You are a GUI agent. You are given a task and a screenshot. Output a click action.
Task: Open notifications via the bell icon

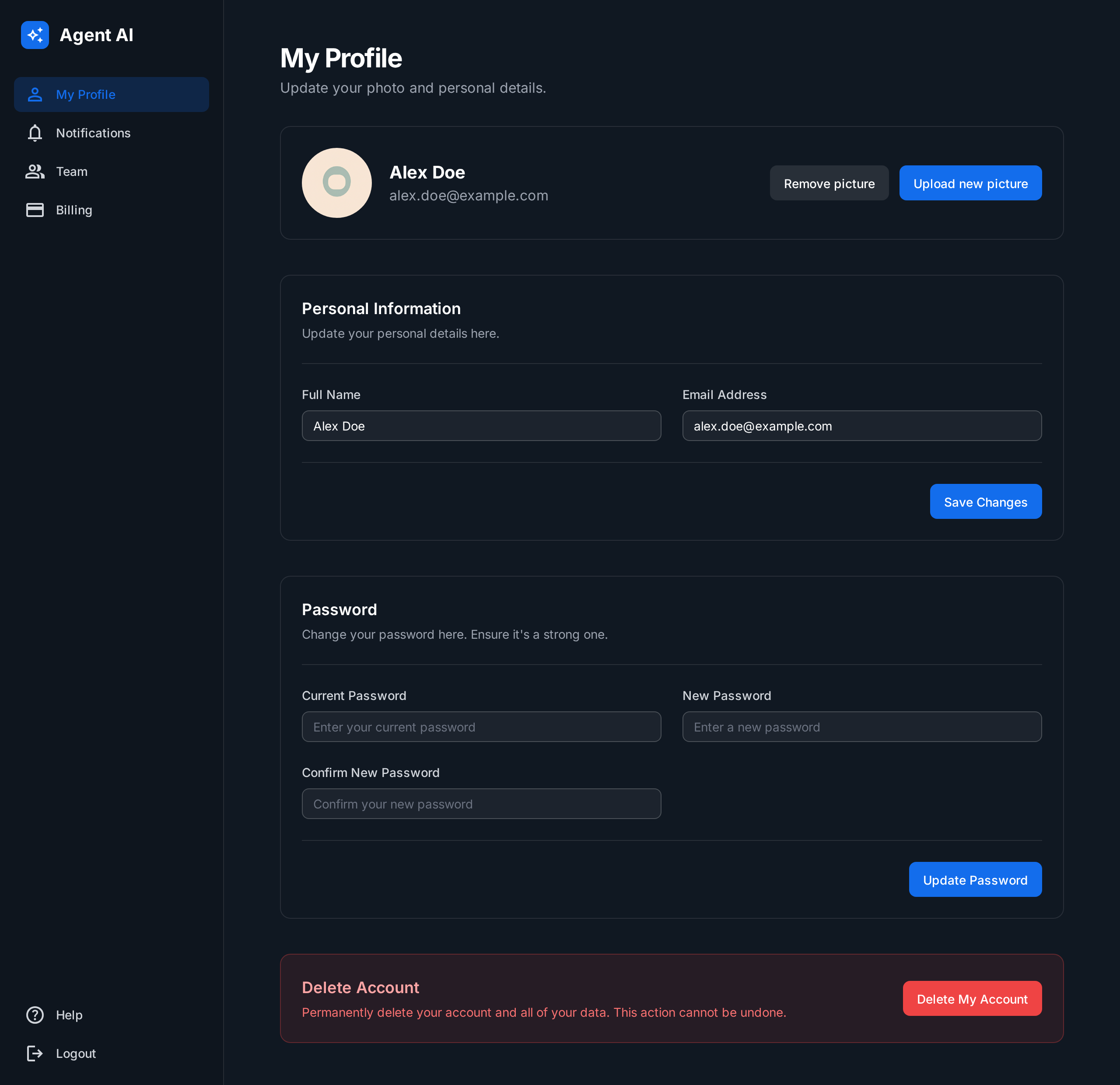coord(35,133)
